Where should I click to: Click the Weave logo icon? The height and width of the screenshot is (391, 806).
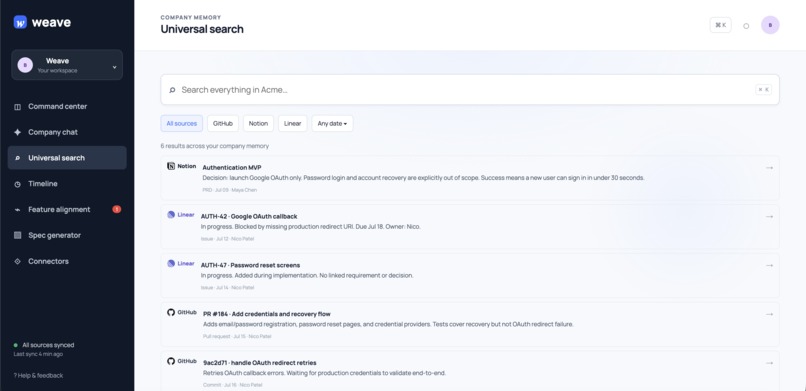coord(20,22)
